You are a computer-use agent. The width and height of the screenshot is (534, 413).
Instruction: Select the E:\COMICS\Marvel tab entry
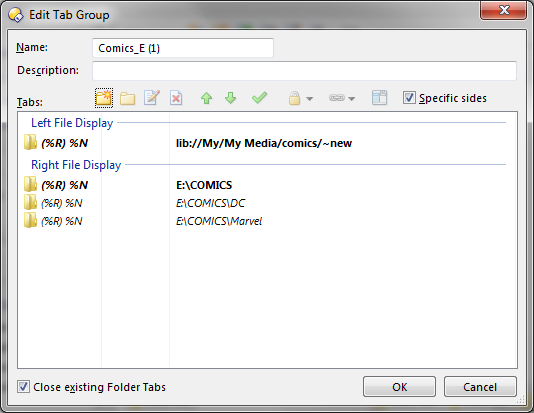pos(267,221)
